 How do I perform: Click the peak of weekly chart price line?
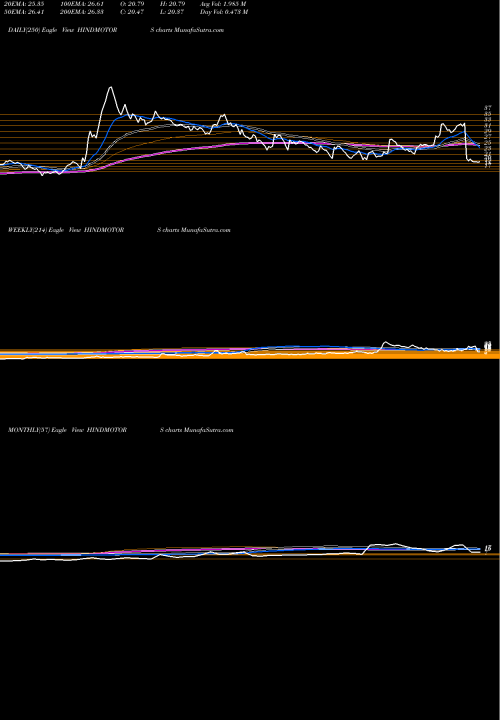(x=385, y=342)
